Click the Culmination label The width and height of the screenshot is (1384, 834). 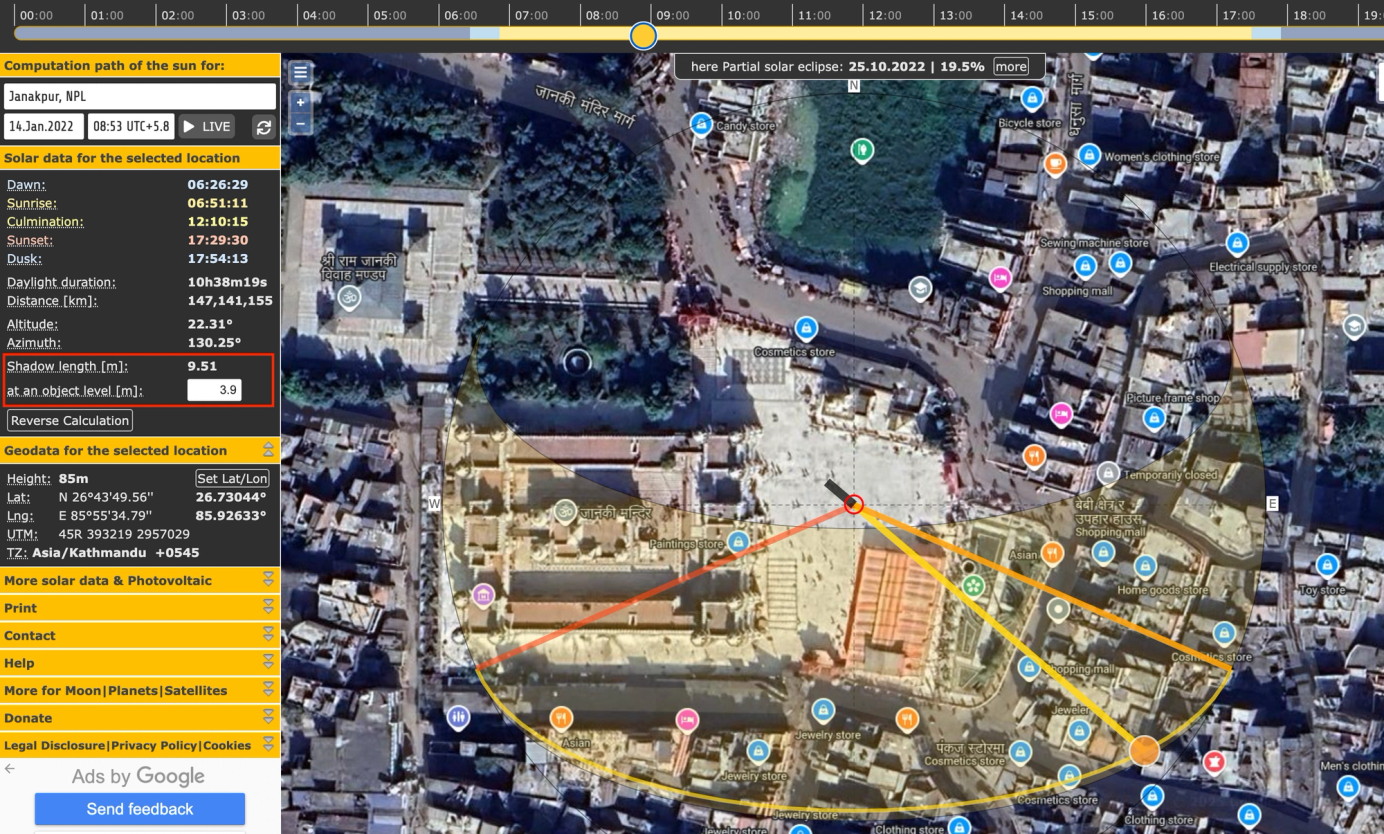[x=45, y=222]
